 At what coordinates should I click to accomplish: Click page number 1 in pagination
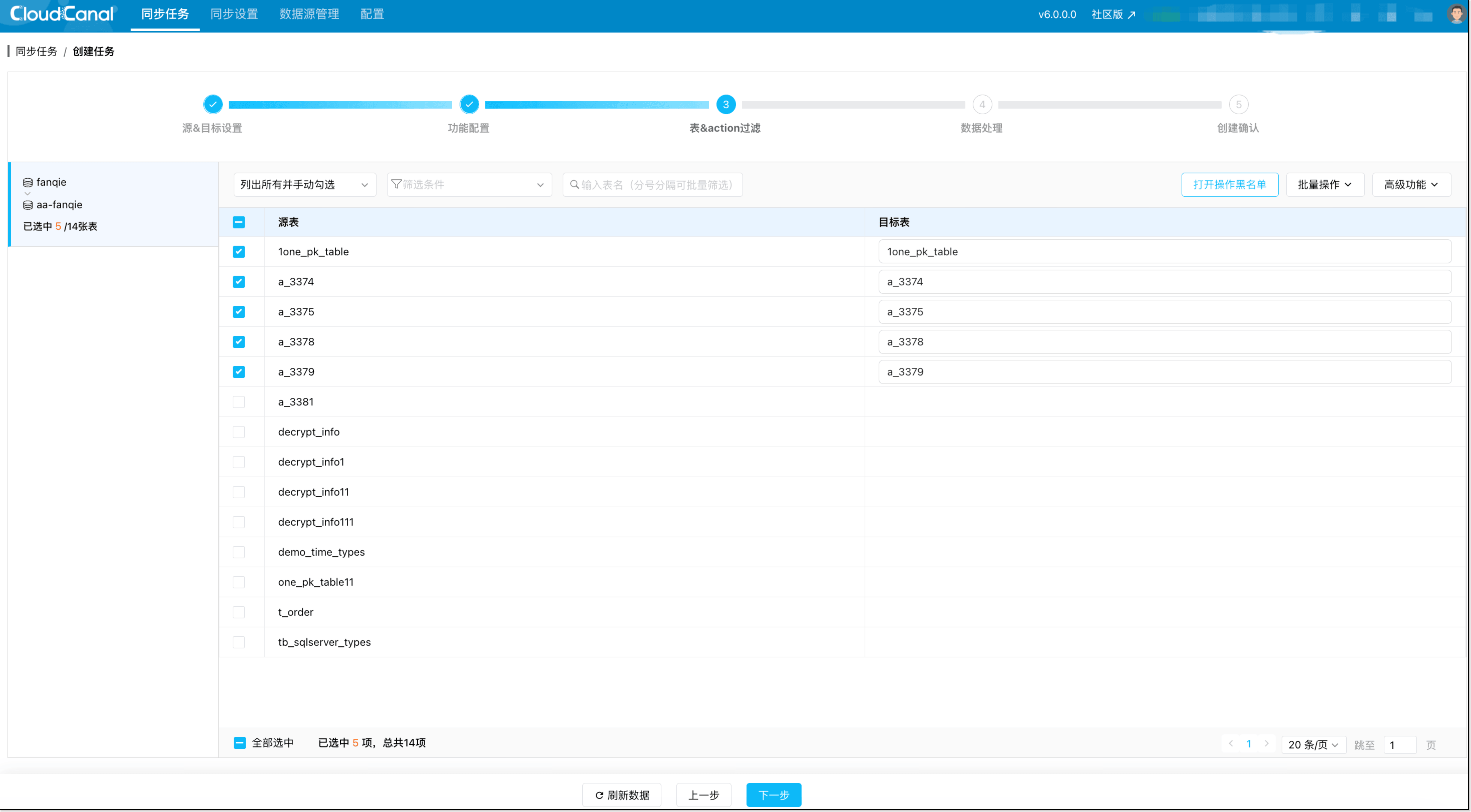pyautogui.click(x=1249, y=743)
